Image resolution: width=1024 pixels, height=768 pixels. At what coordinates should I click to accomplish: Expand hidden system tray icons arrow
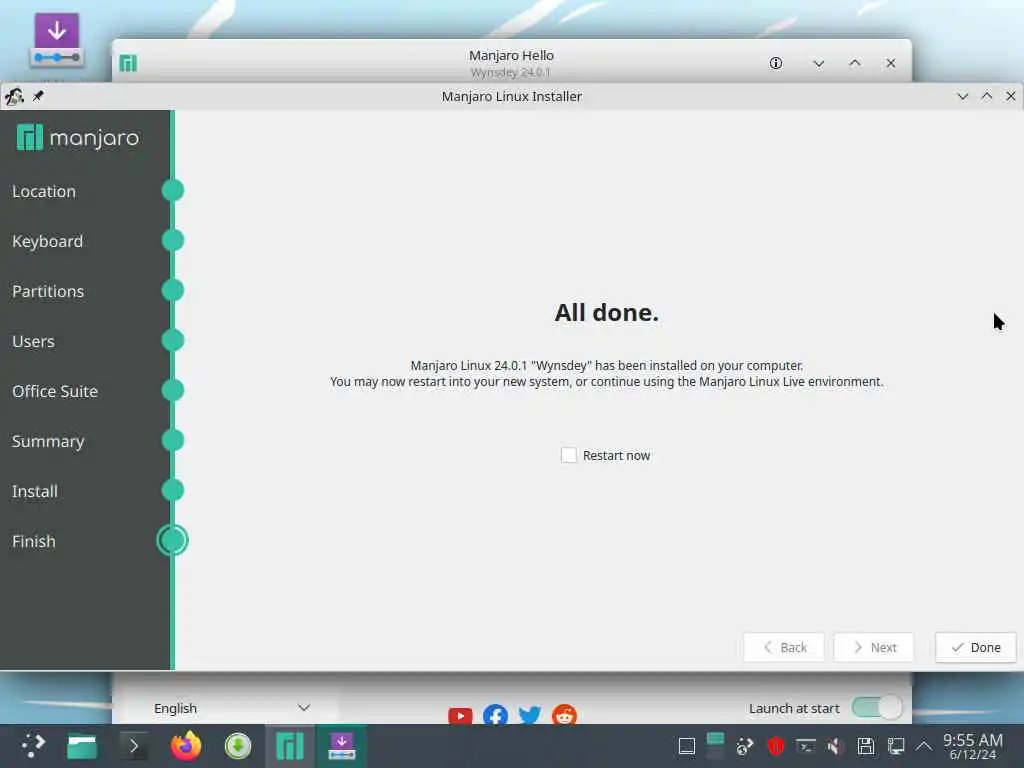pyautogui.click(x=923, y=746)
